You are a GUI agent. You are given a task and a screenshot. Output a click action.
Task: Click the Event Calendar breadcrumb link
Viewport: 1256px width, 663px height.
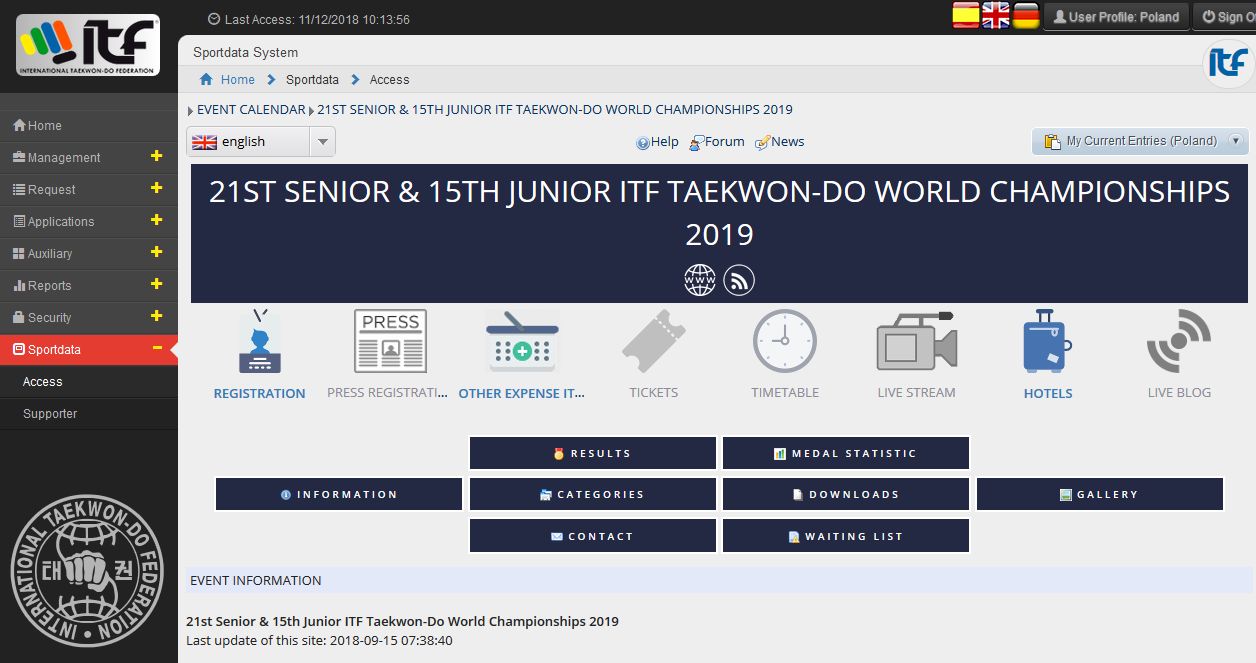(251, 110)
